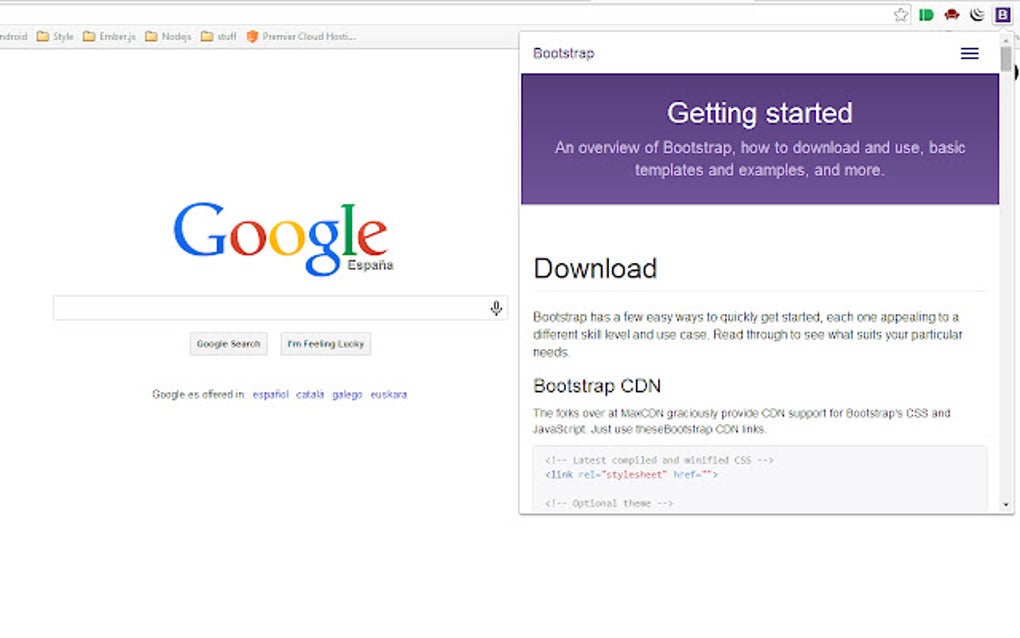Open the Bootstrap extension popup icon
The height and width of the screenshot is (638, 1020).
[1001, 14]
